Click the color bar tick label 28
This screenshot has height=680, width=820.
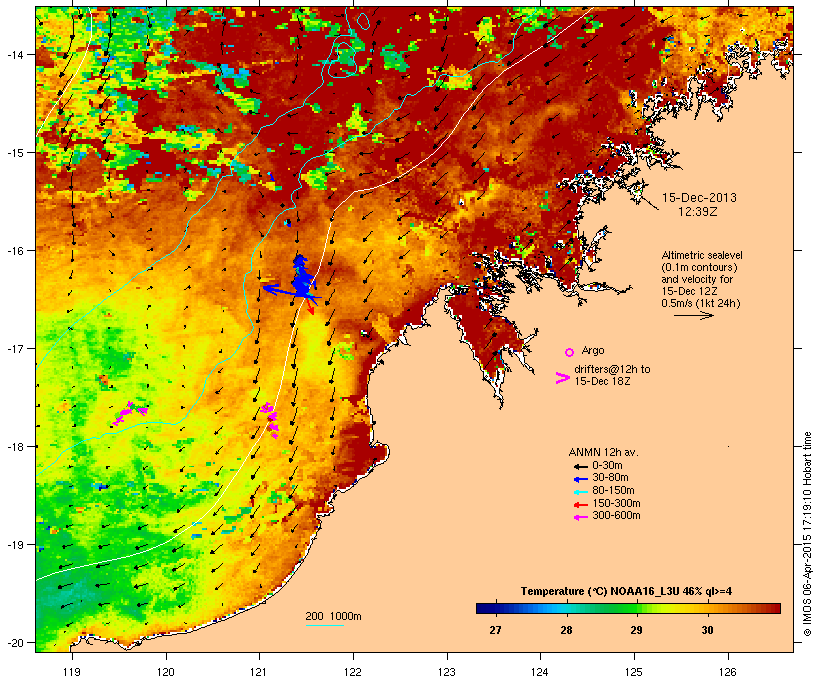566,630
